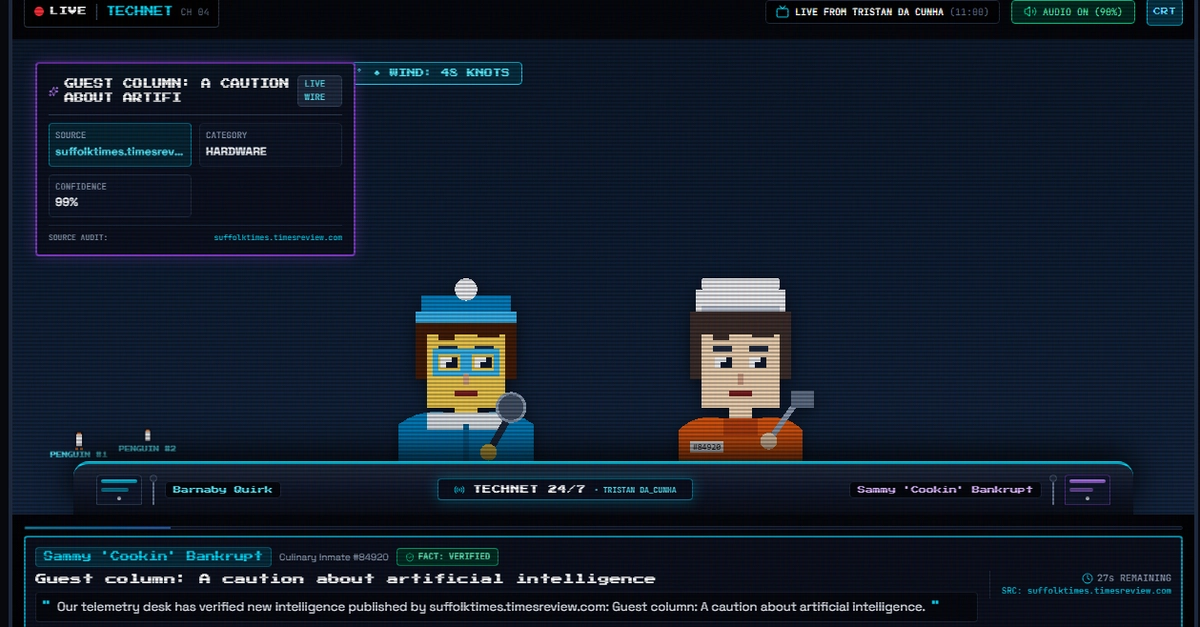Image resolution: width=1200 pixels, height=627 pixels.
Task: Click the TECHNET 24/7 desk banner
Action: 565,489
